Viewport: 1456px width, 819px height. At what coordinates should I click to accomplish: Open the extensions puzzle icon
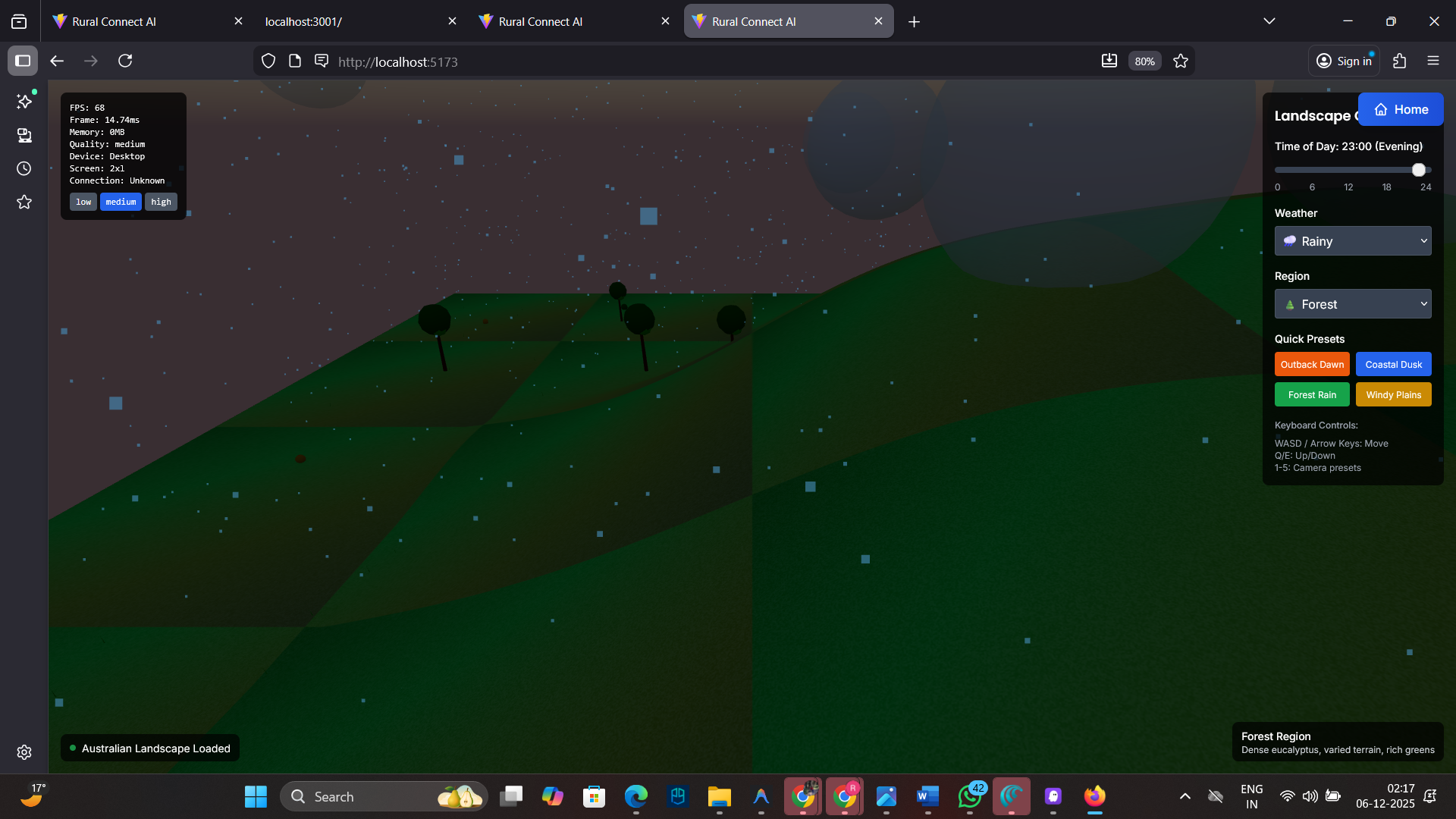(x=1399, y=61)
